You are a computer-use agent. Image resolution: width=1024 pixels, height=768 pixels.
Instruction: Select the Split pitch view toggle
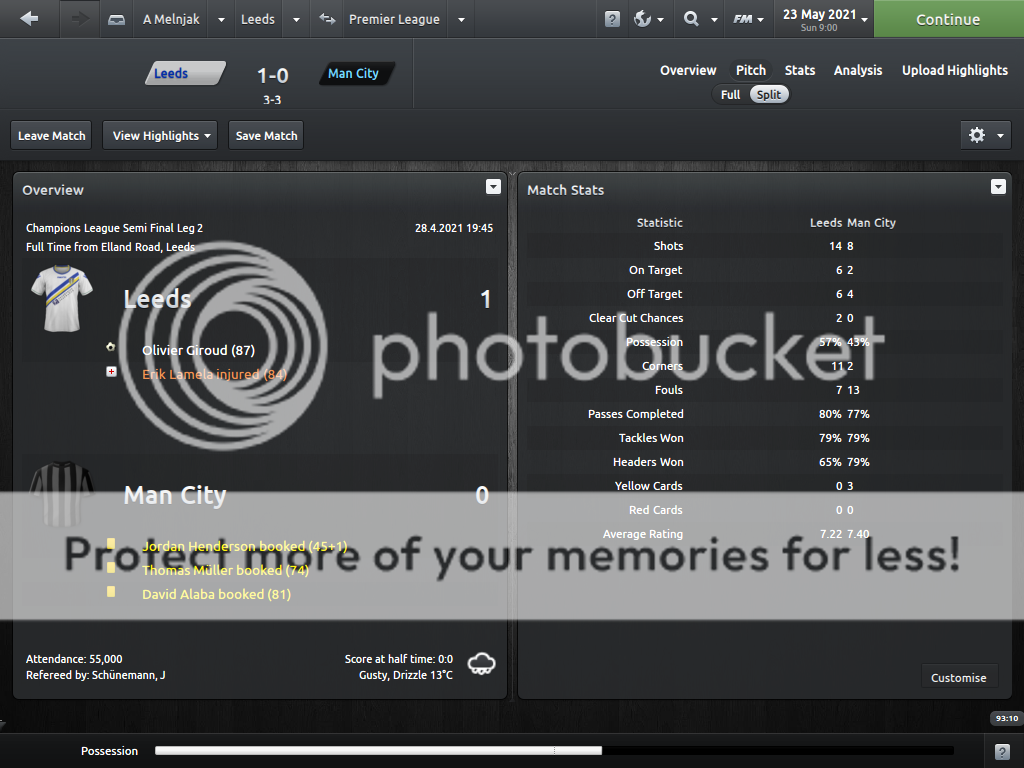click(769, 94)
